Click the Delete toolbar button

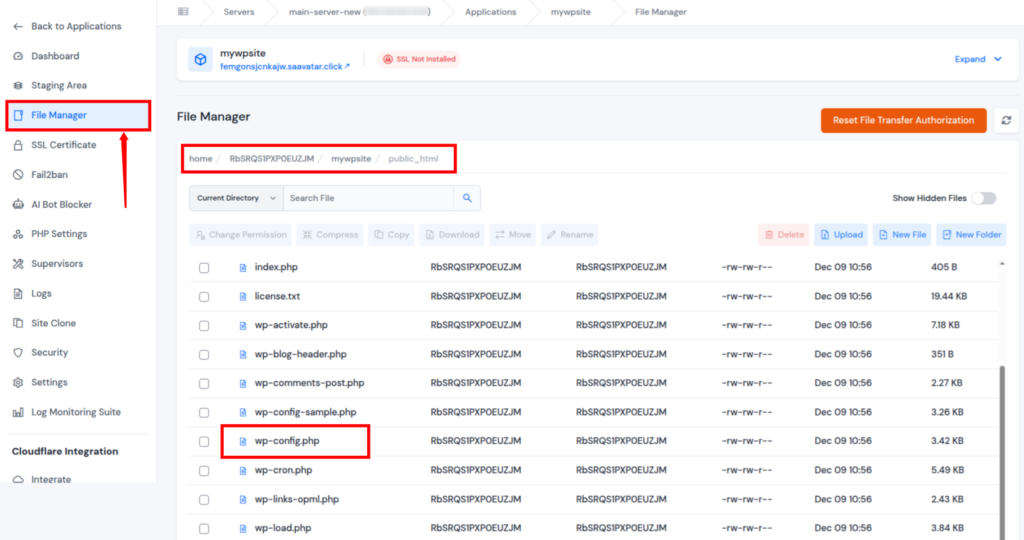point(783,234)
